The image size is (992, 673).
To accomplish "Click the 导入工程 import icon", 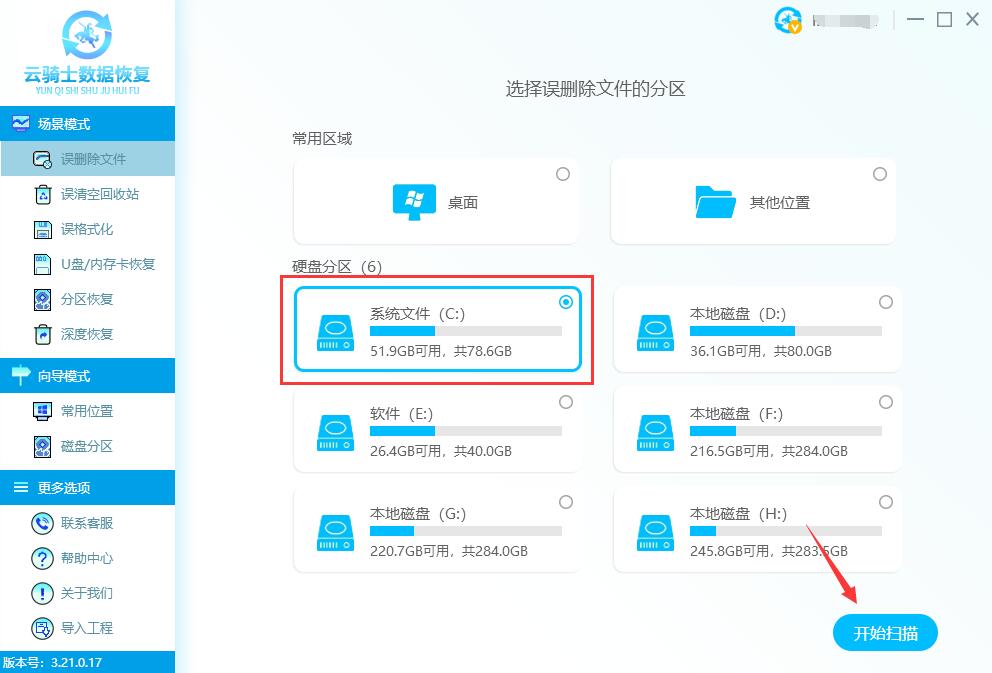I will point(42,628).
